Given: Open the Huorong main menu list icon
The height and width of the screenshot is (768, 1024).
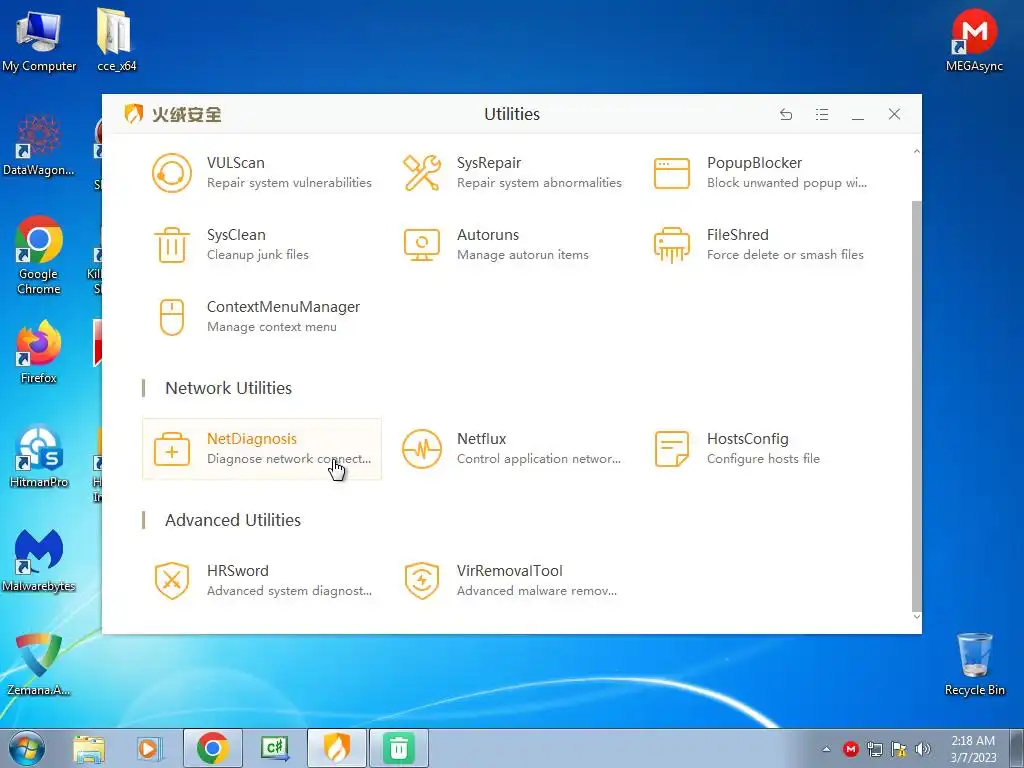Looking at the screenshot, I should point(822,114).
